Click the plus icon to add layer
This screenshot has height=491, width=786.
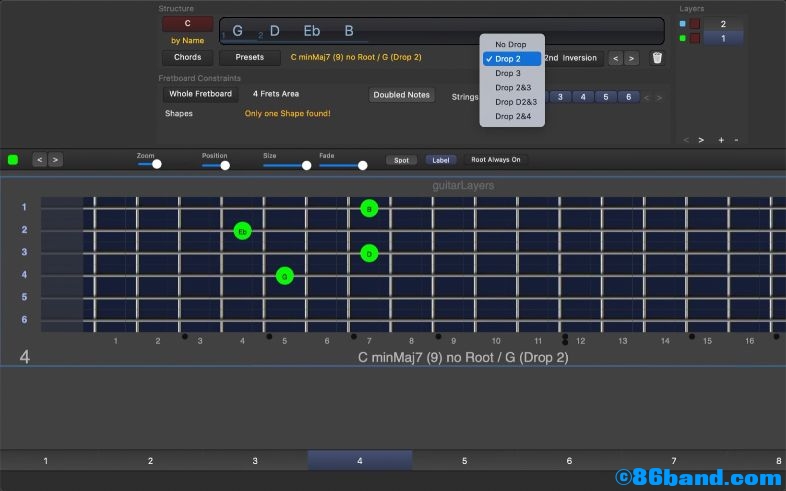tap(721, 140)
